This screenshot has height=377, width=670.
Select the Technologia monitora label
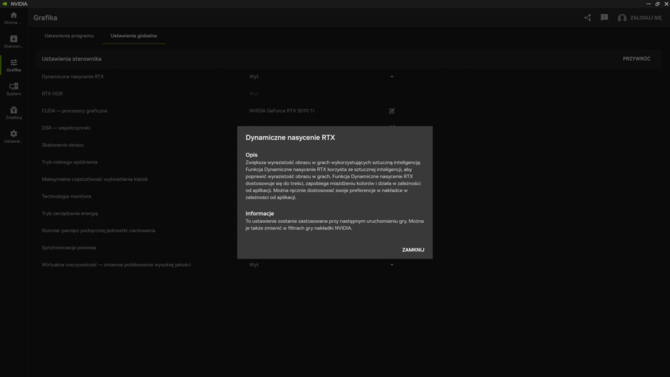[x=66, y=196]
